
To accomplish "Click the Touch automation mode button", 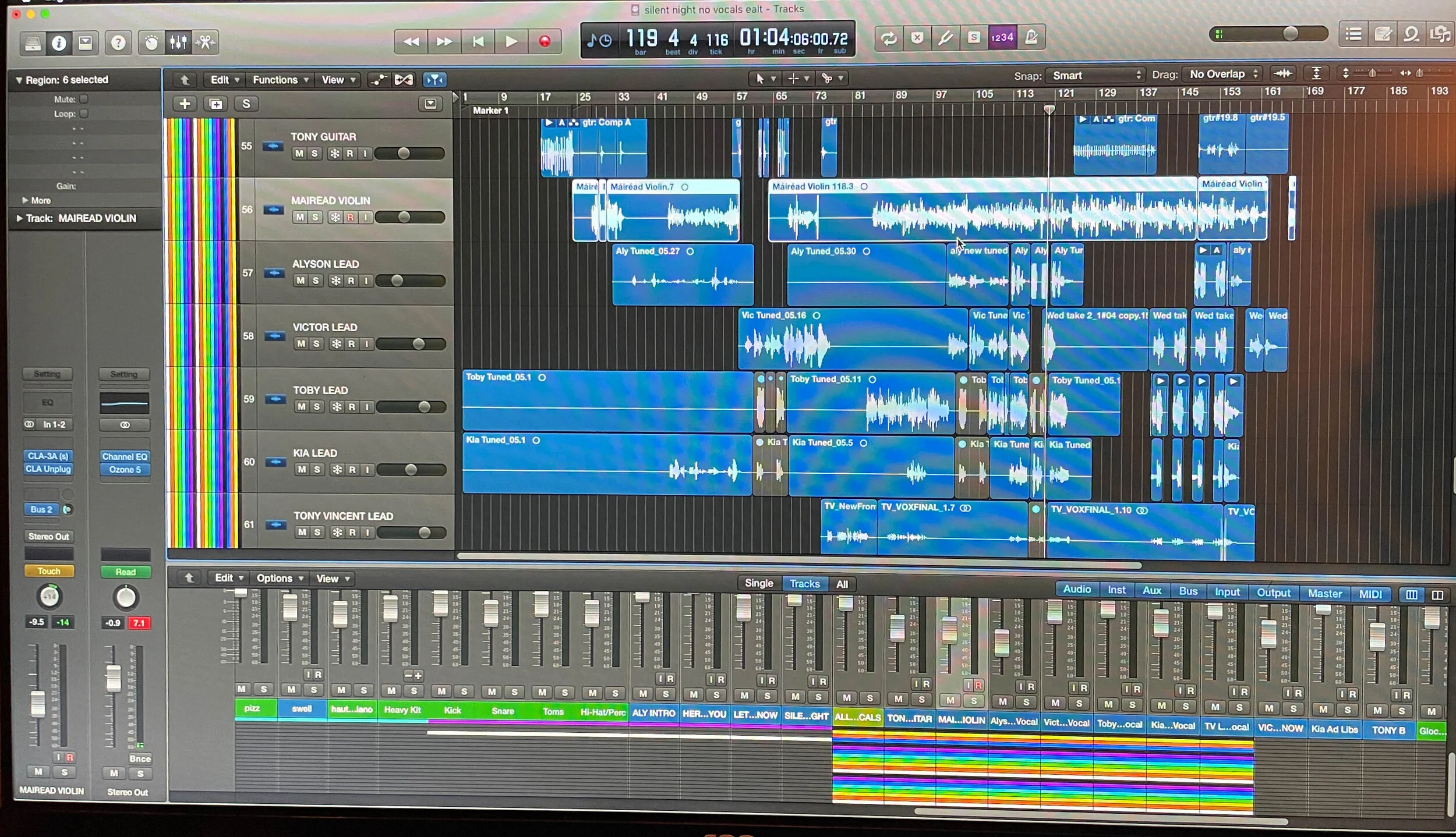I will [x=49, y=571].
